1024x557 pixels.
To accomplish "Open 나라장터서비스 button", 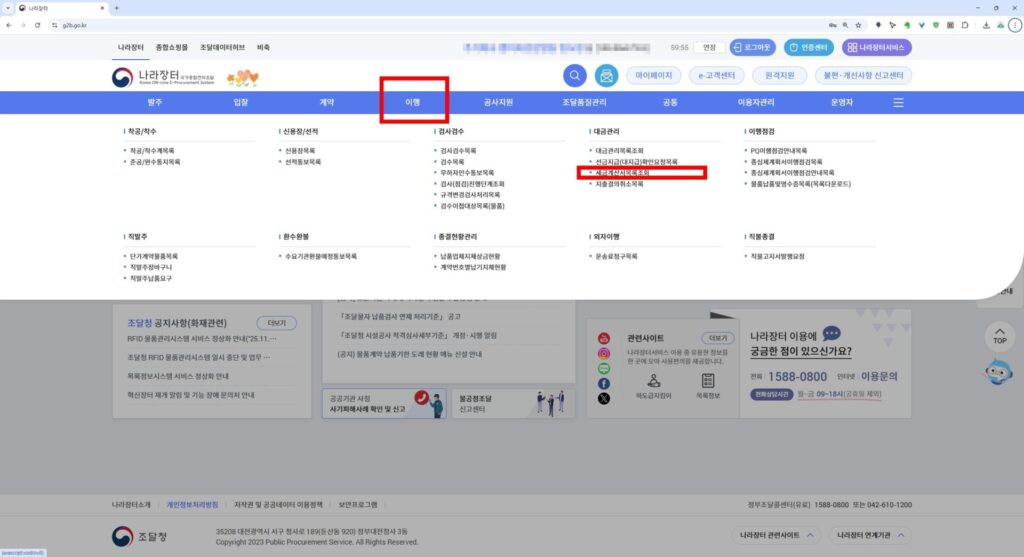I will click(x=876, y=48).
